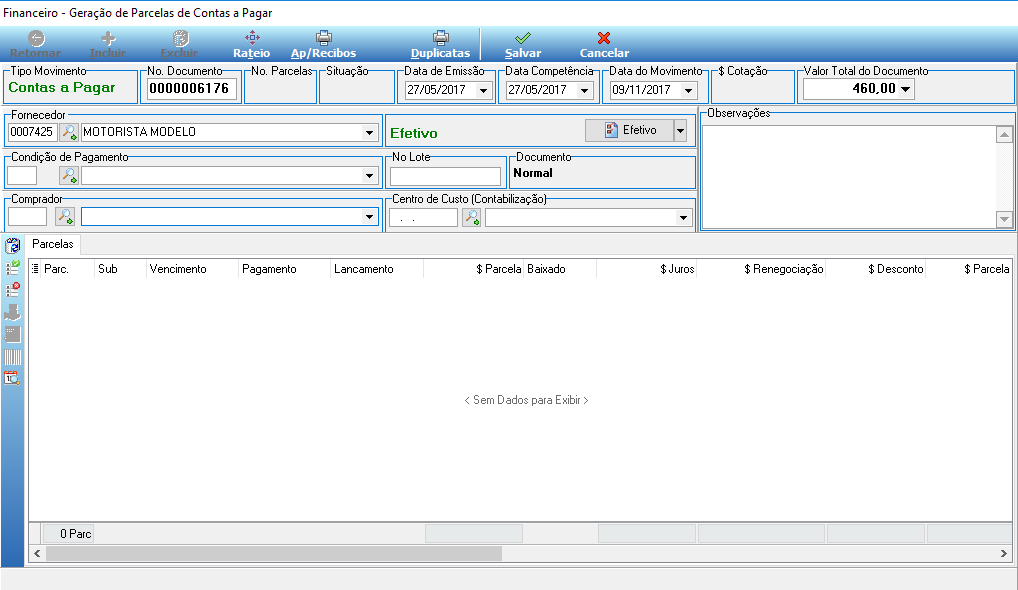
Task: Click the list with green check sidebar icon
Action: click(12, 267)
